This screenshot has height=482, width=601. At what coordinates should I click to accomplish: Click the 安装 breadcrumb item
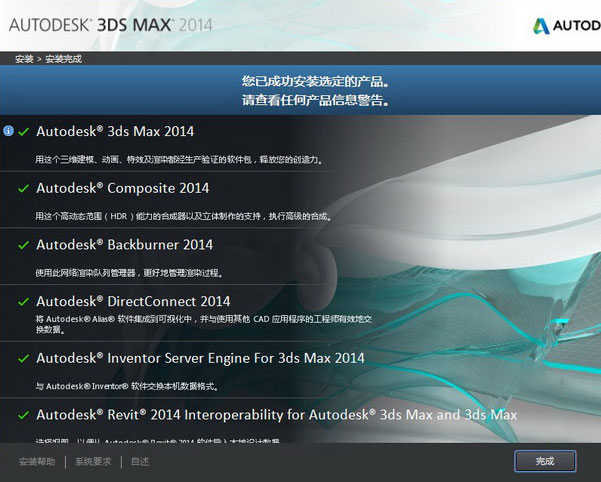click(24, 59)
